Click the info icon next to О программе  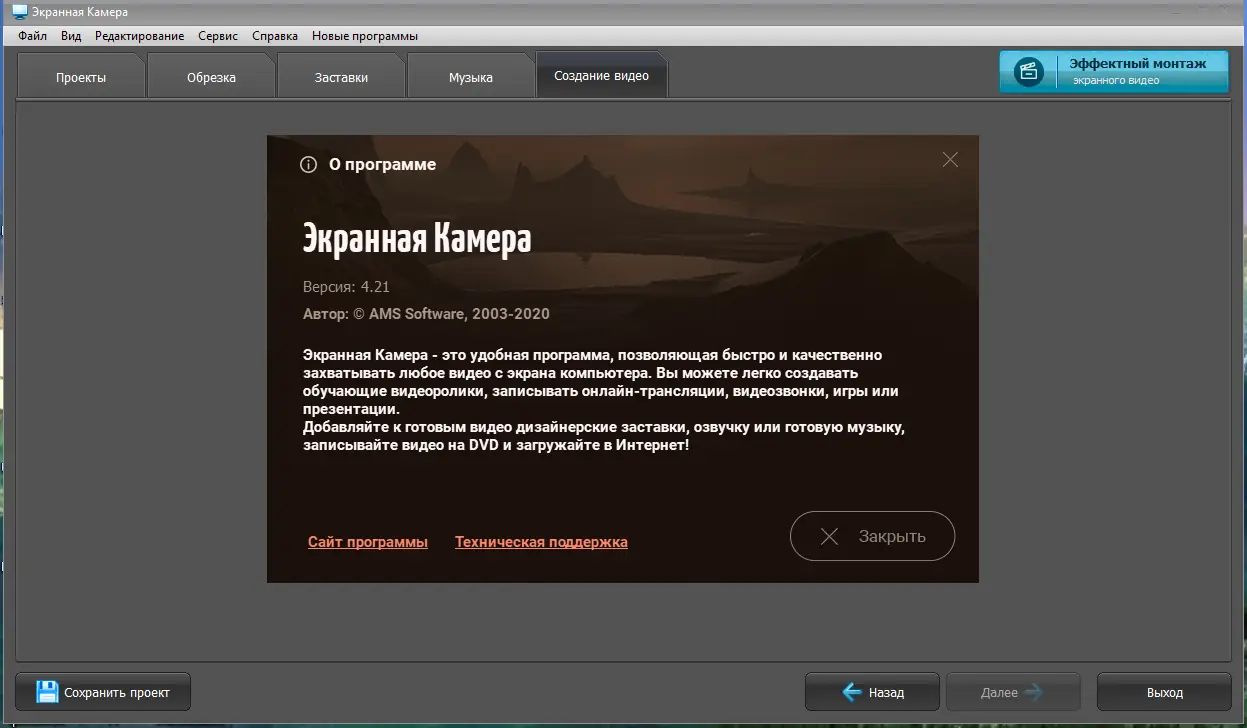click(308, 164)
